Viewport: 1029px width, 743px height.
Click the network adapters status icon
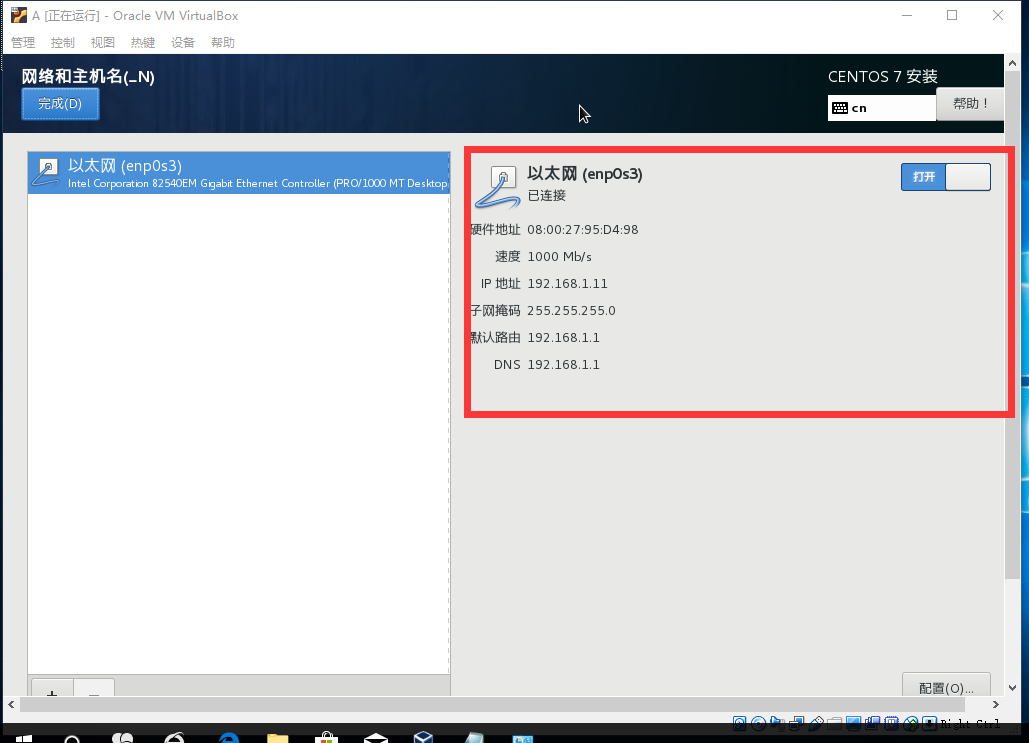pos(797,723)
